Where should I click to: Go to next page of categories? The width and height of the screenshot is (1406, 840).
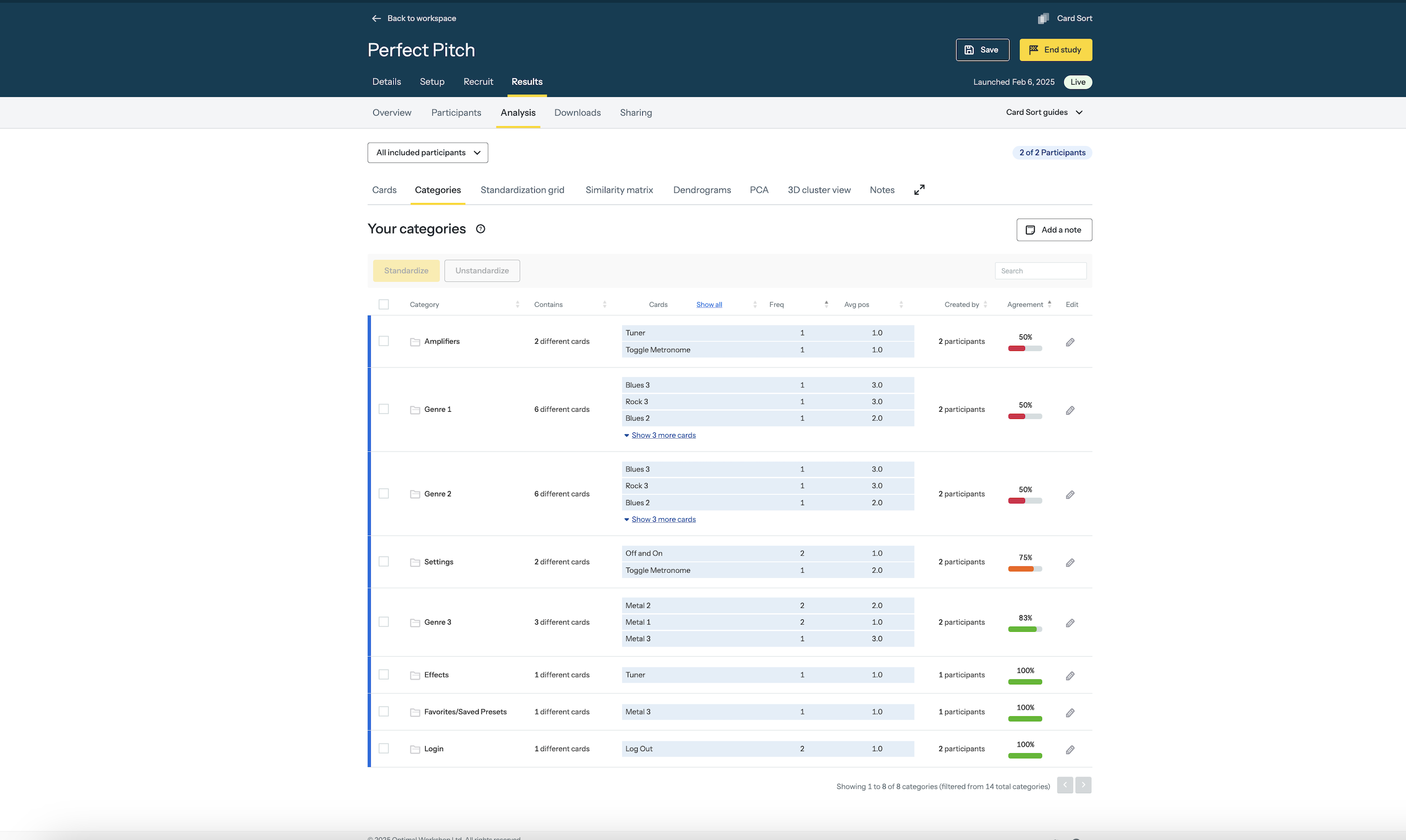(x=1083, y=785)
